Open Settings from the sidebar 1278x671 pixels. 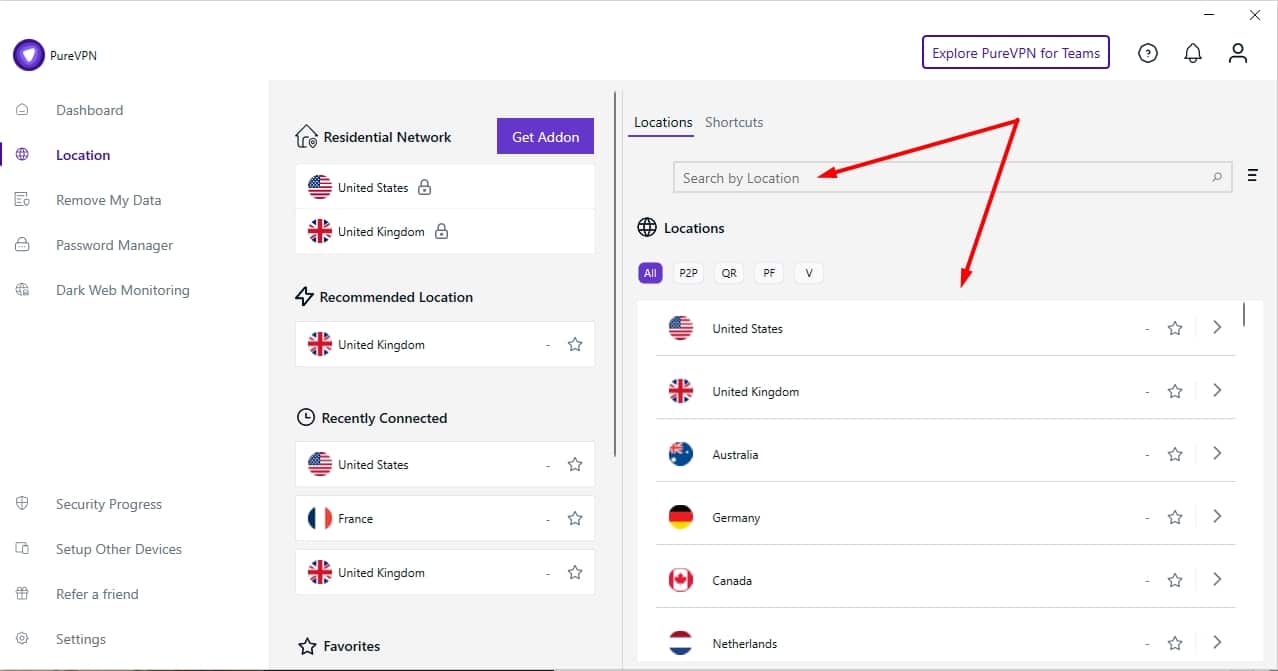click(80, 639)
